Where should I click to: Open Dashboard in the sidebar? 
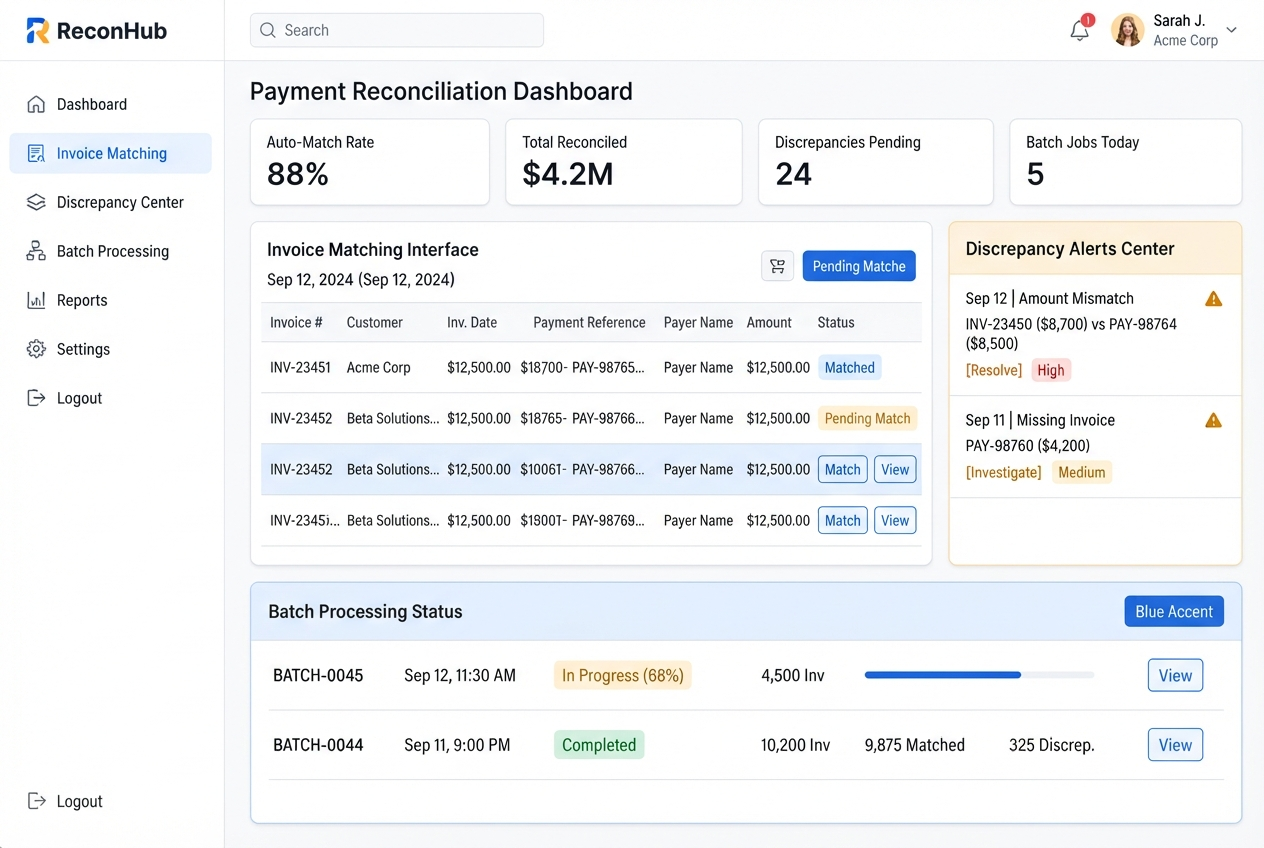pos(110,104)
